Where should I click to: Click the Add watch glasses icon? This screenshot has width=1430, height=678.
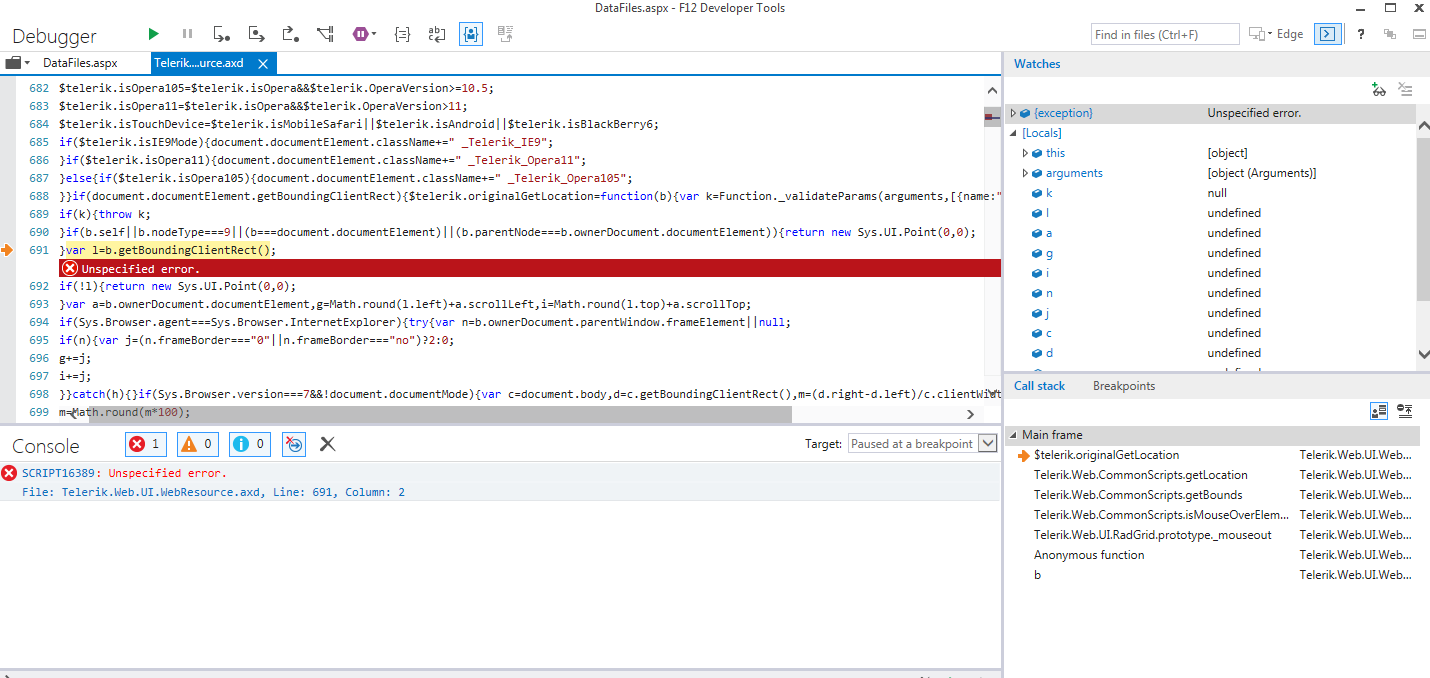[x=1379, y=90]
